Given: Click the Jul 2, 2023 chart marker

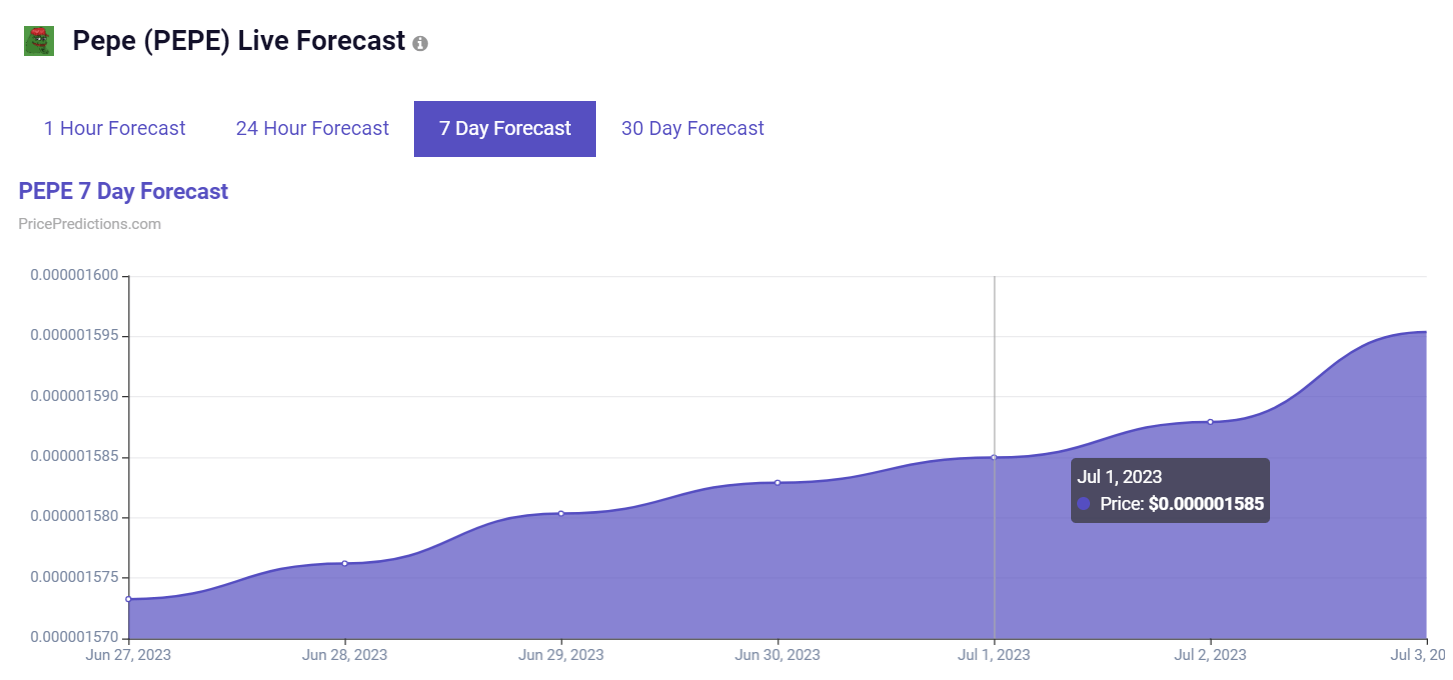Looking at the screenshot, I should click(x=1210, y=421).
